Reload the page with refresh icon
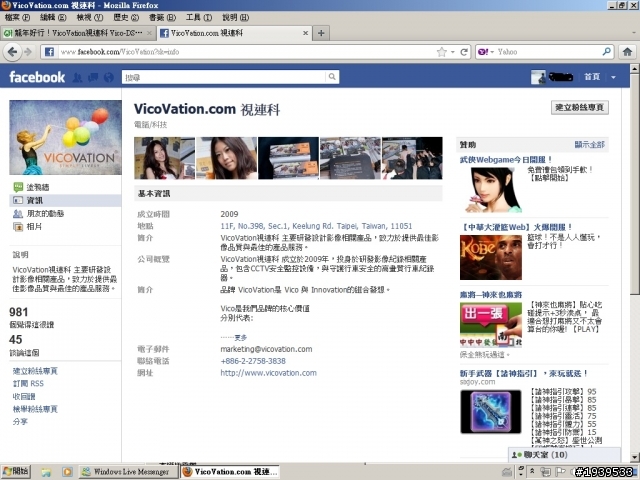This screenshot has width=640, height=480. (464, 52)
